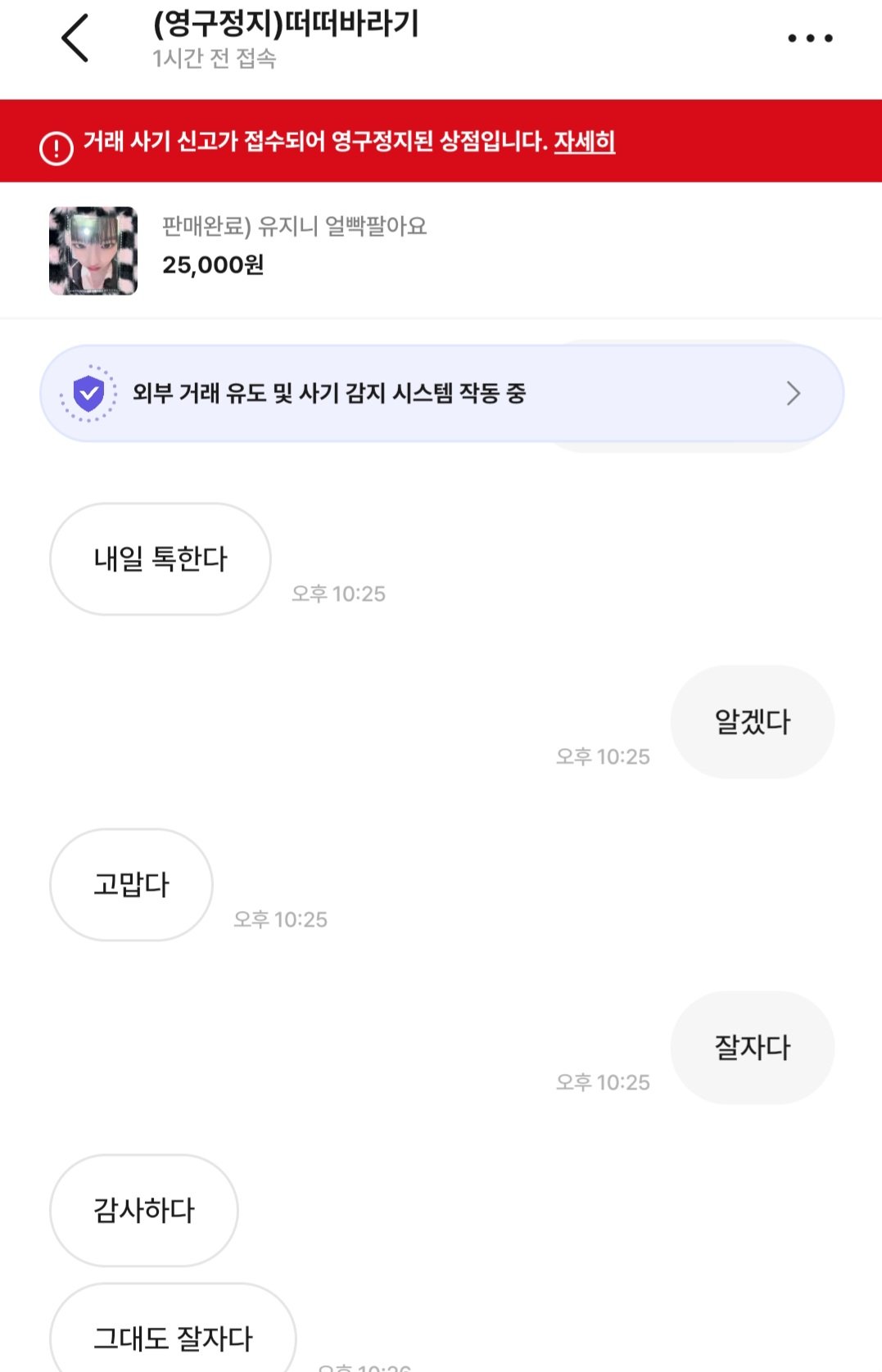This screenshot has height=1372, width=882.
Task: Select the 고맙다 message bubble
Action: tap(131, 885)
